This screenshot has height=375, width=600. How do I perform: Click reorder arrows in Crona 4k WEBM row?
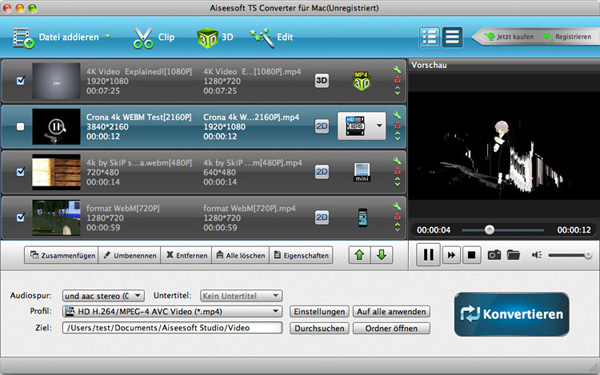[397, 136]
